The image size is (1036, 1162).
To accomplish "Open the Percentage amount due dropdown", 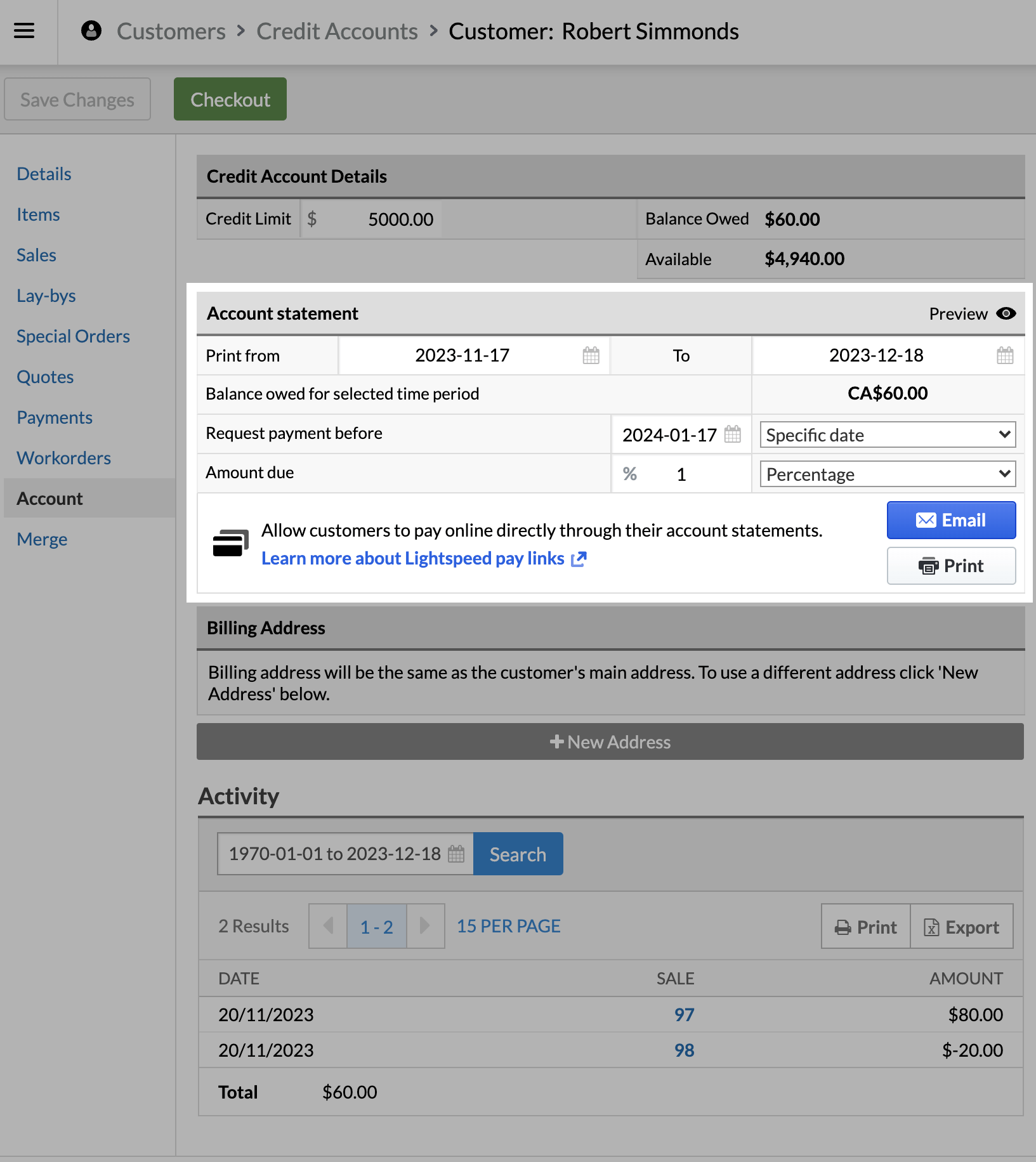I will point(887,474).
